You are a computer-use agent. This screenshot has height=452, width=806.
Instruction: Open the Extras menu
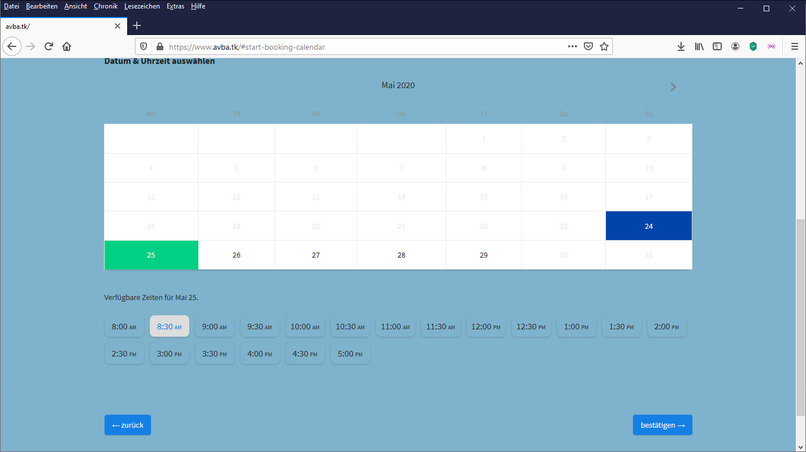(175, 6)
